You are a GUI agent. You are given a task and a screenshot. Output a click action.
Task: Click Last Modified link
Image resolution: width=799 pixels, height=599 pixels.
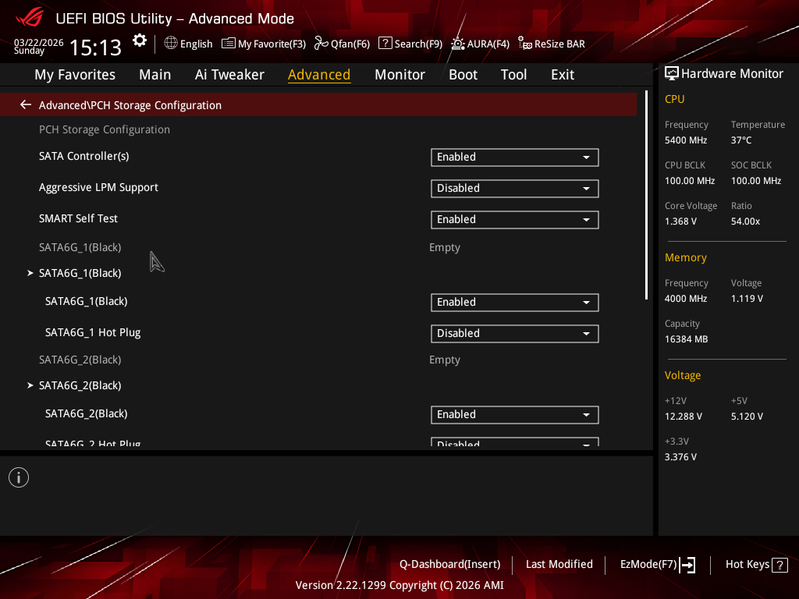tap(559, 564)
